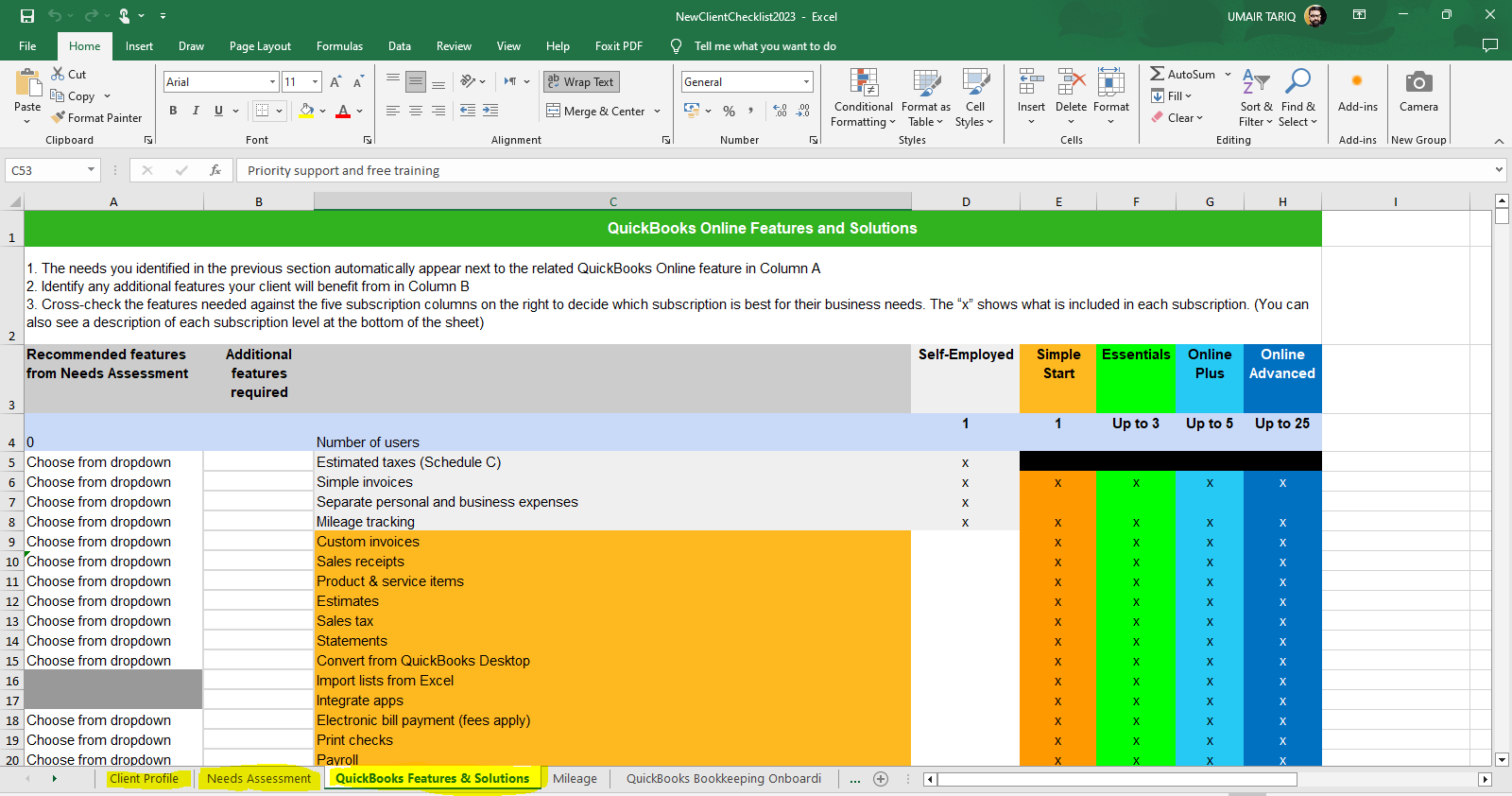1512x796 pixels.
Task: Click the Cut button in Clipboard group
Action: (x=68, y=74)
